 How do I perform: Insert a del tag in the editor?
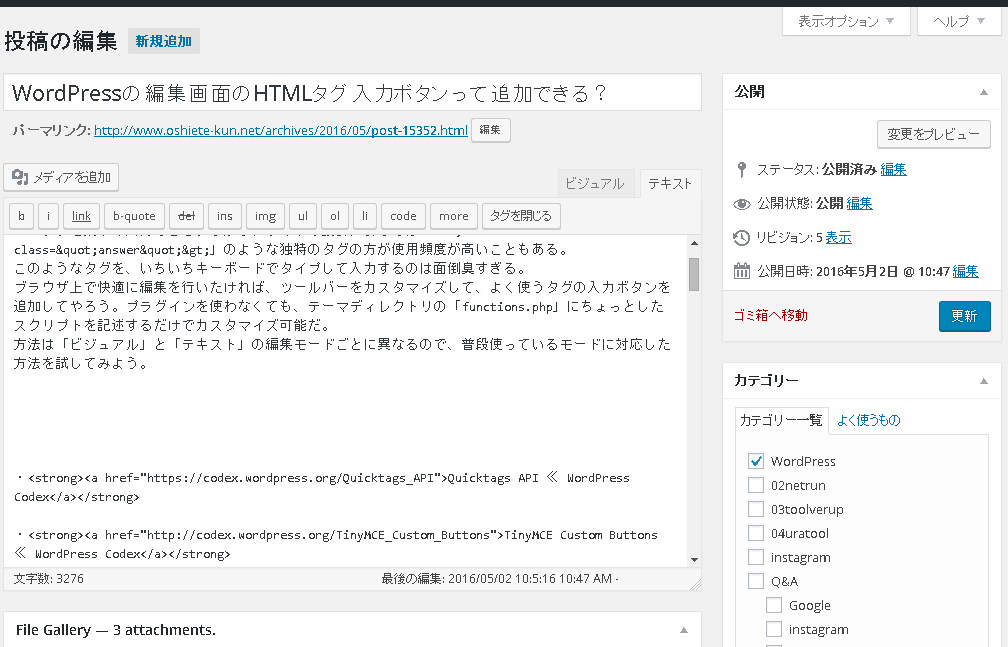[186, 216]
